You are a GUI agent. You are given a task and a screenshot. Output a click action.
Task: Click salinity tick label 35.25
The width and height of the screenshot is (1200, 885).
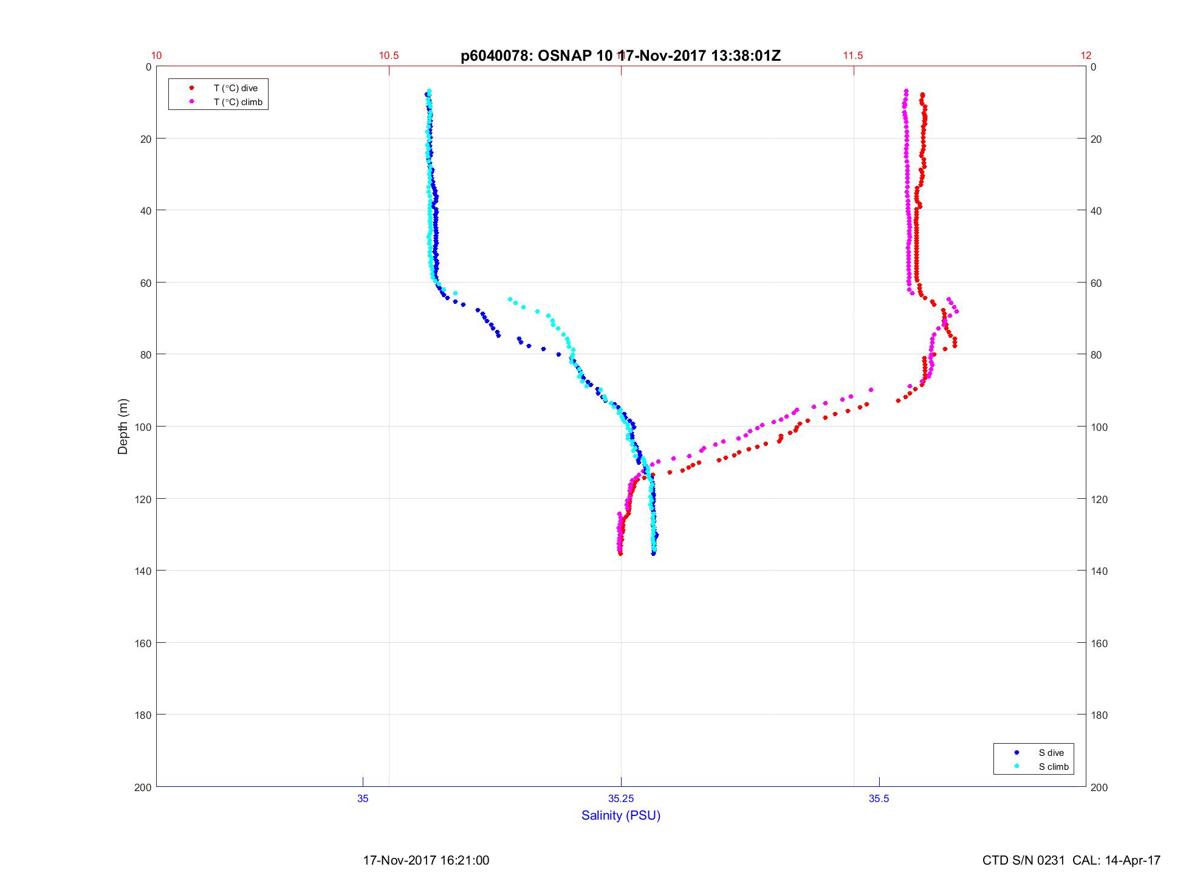tap(621, 798)
